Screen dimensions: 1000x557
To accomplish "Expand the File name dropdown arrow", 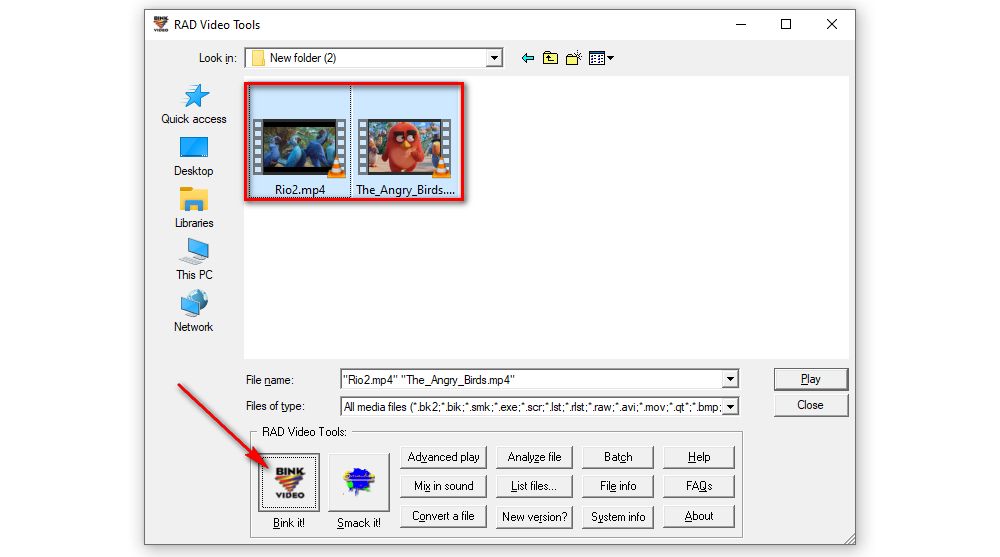I will (730, 380).
